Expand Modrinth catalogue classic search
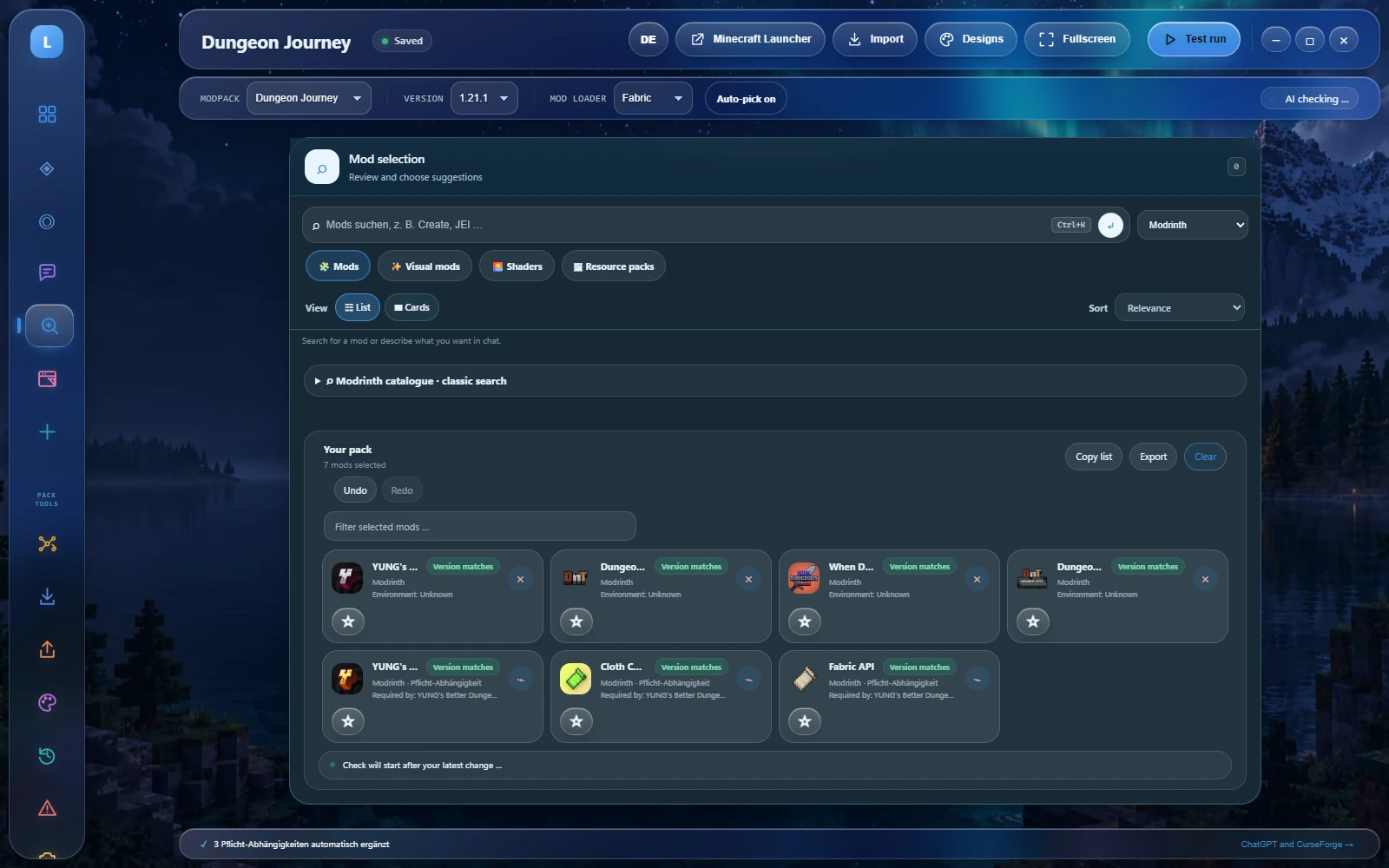 (774, 381)
